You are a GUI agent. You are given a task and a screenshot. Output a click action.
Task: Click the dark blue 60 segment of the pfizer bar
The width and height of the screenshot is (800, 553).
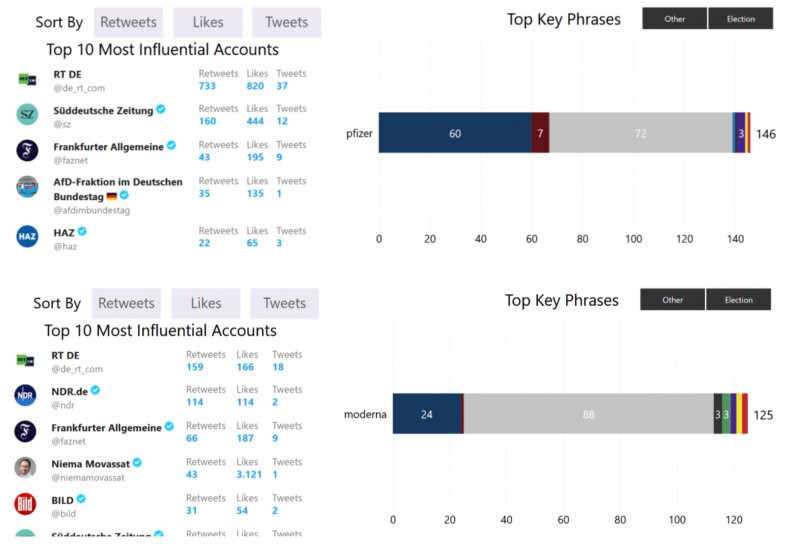[455, 133]
